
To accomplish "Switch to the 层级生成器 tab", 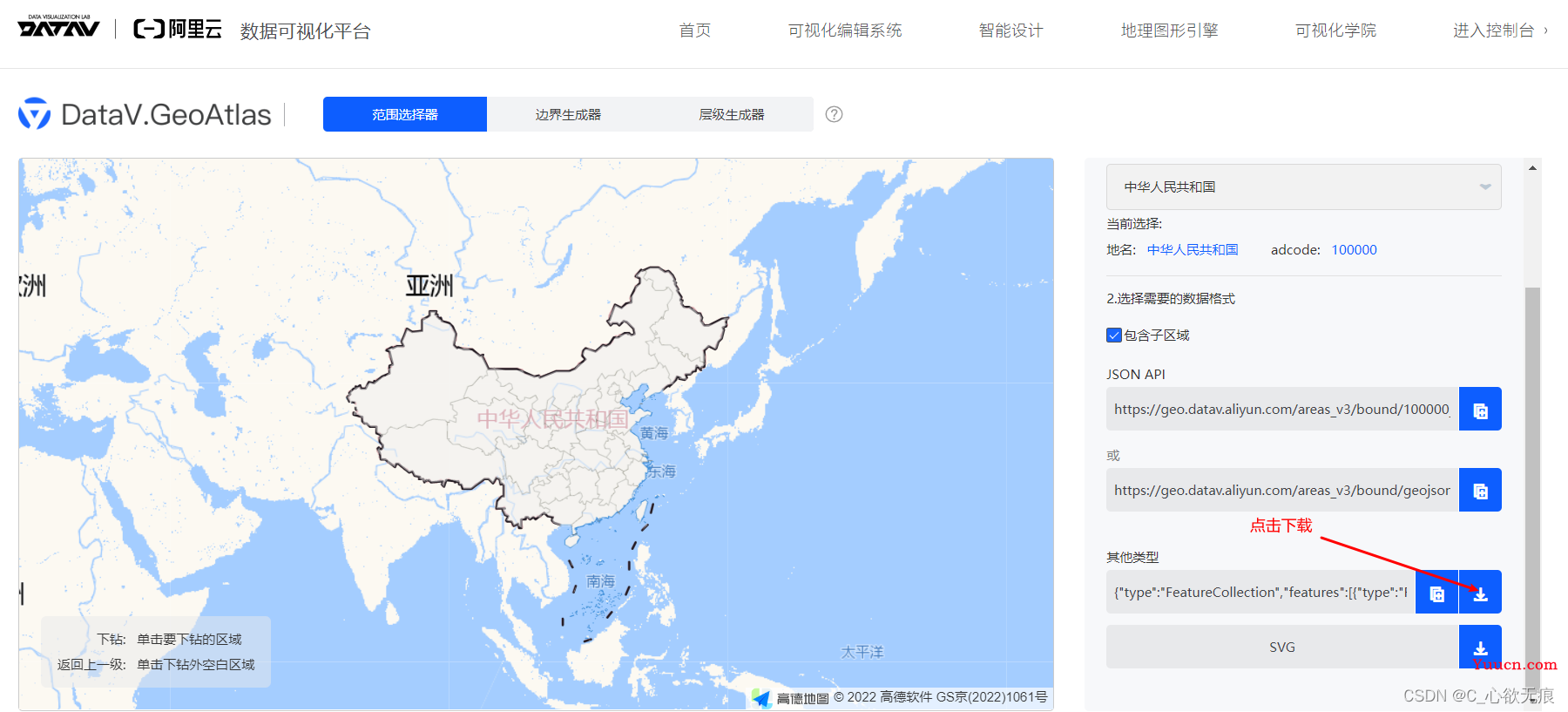I will [732, 114].
